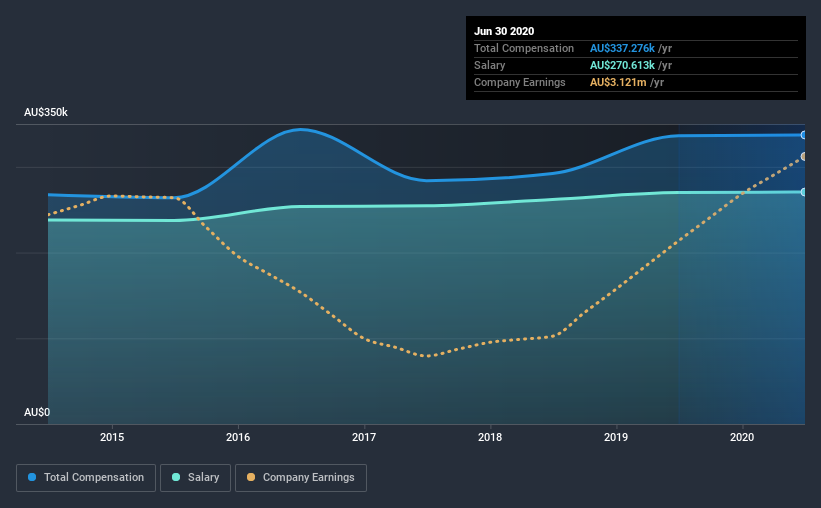Click the 2017 x-axis label
Image resolution: width=821 pixels, height=508 pixels.
tap(364, 437)
